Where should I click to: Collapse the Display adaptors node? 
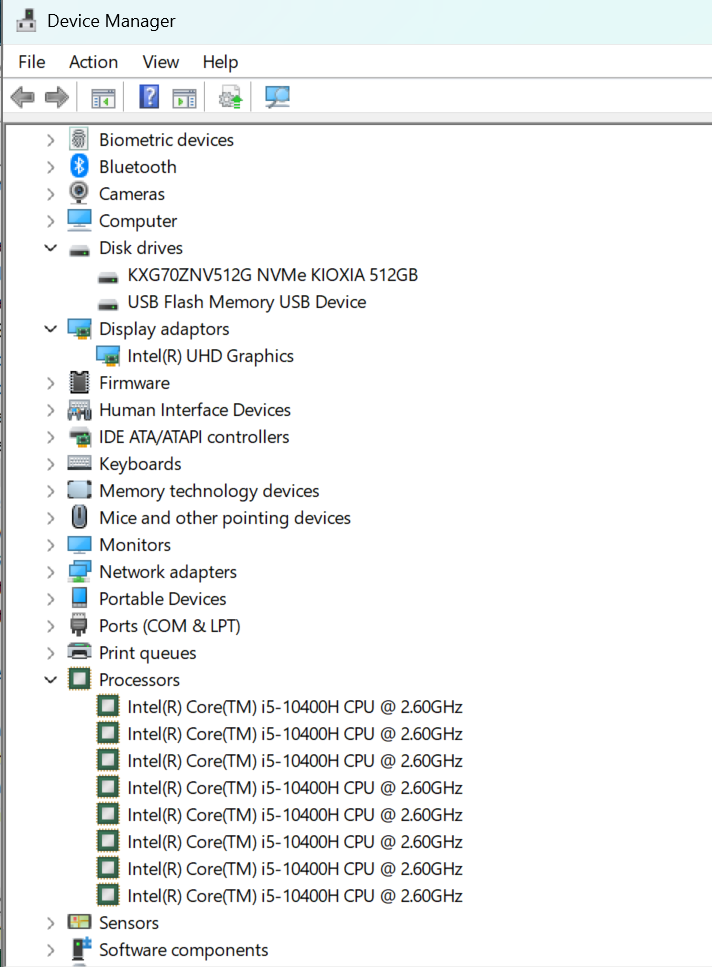(51, 329)
